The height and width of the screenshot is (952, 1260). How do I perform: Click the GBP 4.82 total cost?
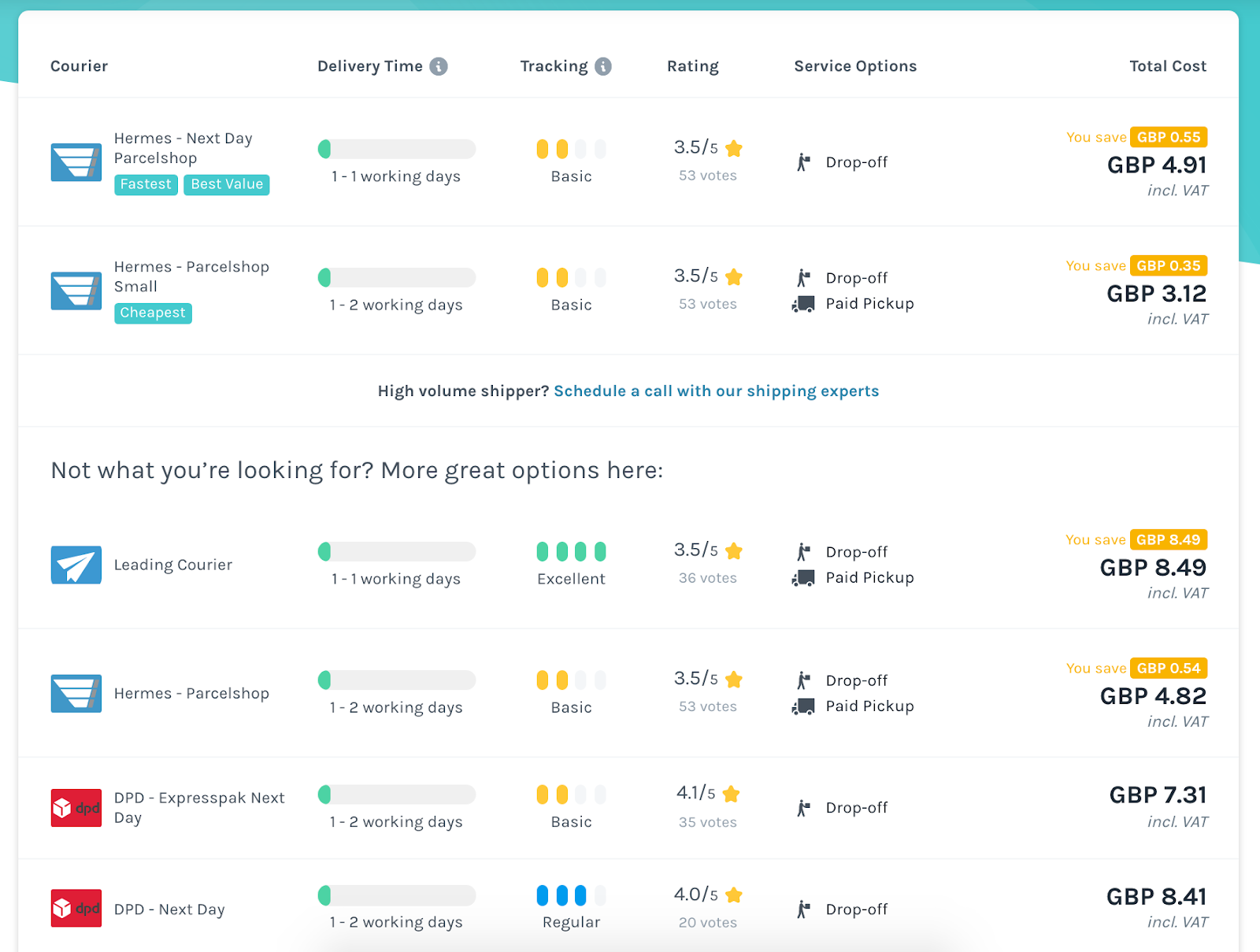(x=1154, y=696)
